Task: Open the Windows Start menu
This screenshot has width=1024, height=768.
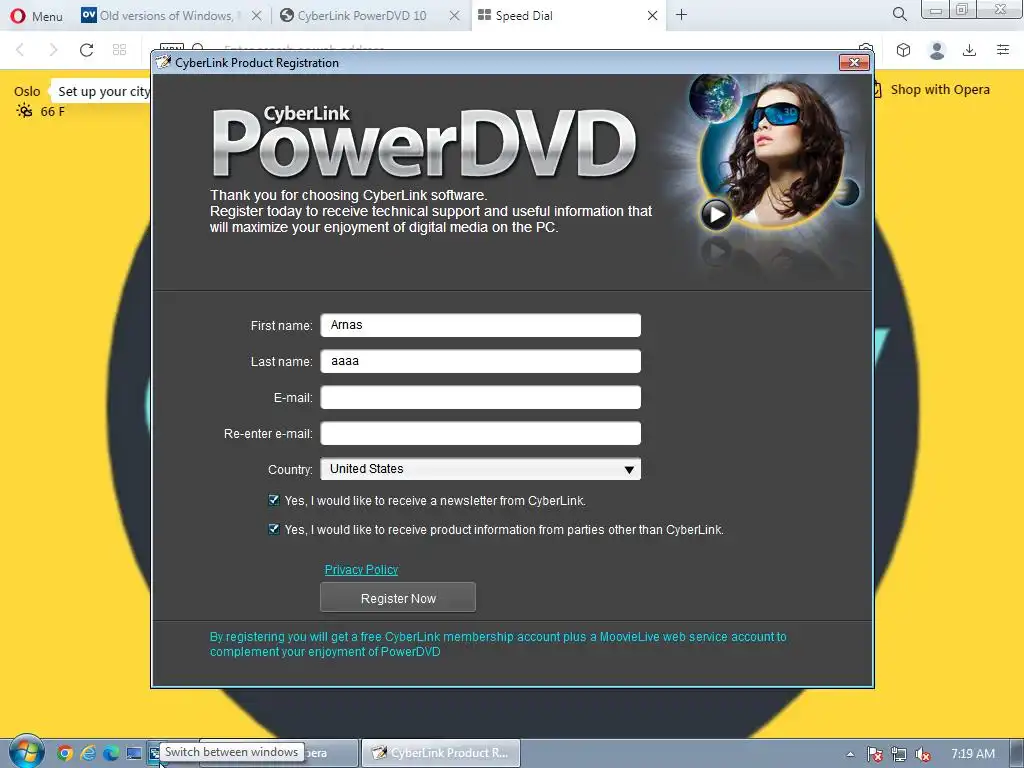Action: pyautogui.click(x=26, y=752)
